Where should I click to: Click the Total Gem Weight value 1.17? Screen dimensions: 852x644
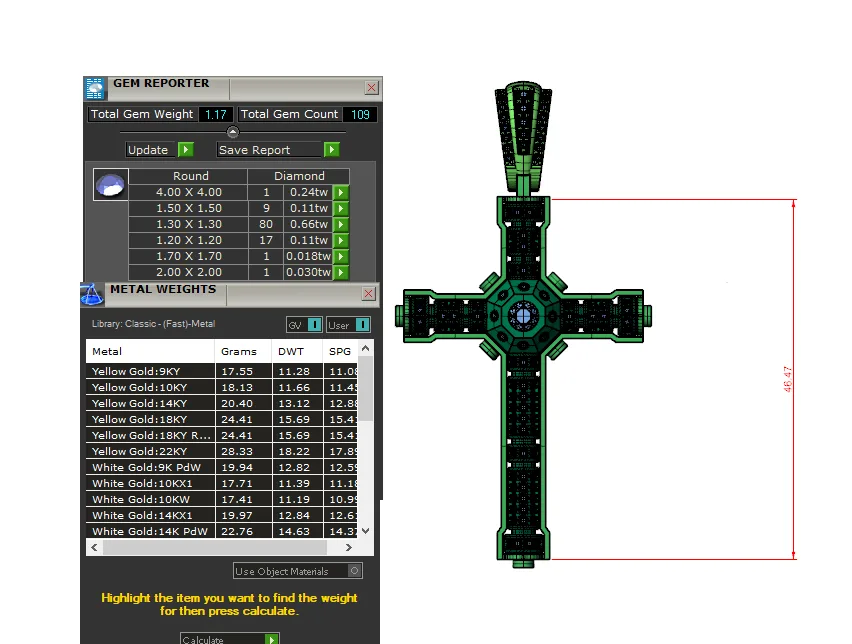[216, 115]
